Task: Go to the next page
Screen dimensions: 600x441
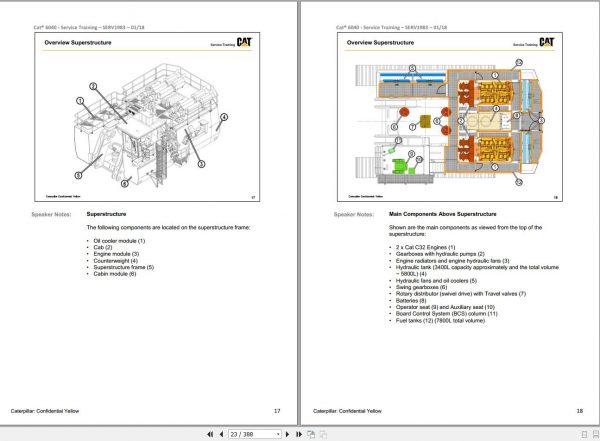Action: coord(287,434)
